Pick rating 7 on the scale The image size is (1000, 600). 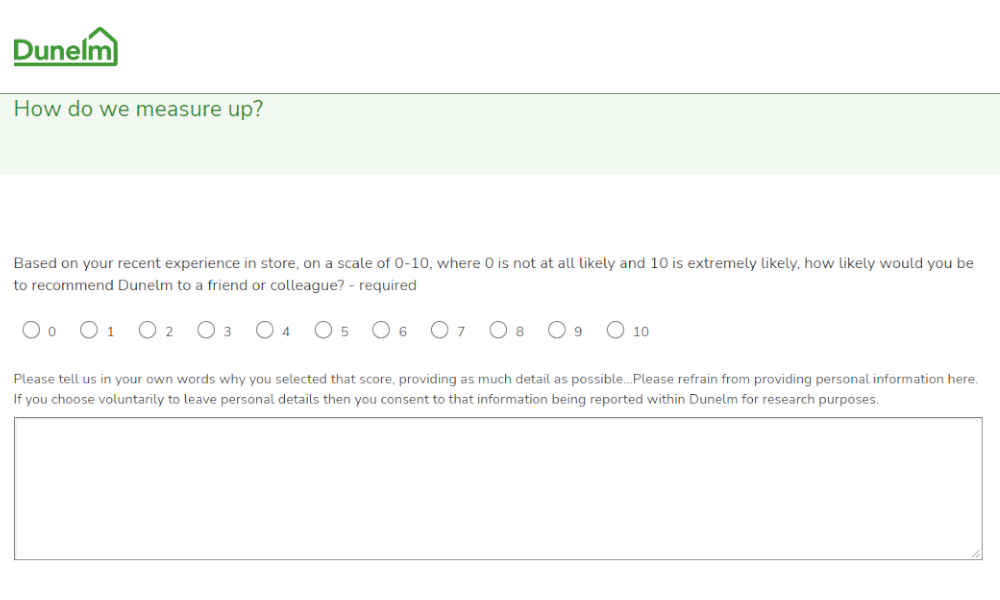(x=439, y=330)
